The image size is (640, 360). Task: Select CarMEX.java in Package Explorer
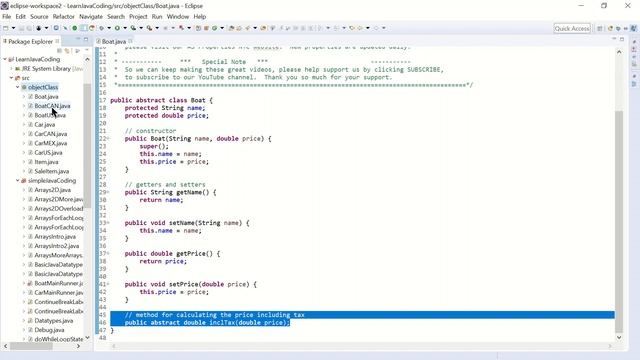51,143
